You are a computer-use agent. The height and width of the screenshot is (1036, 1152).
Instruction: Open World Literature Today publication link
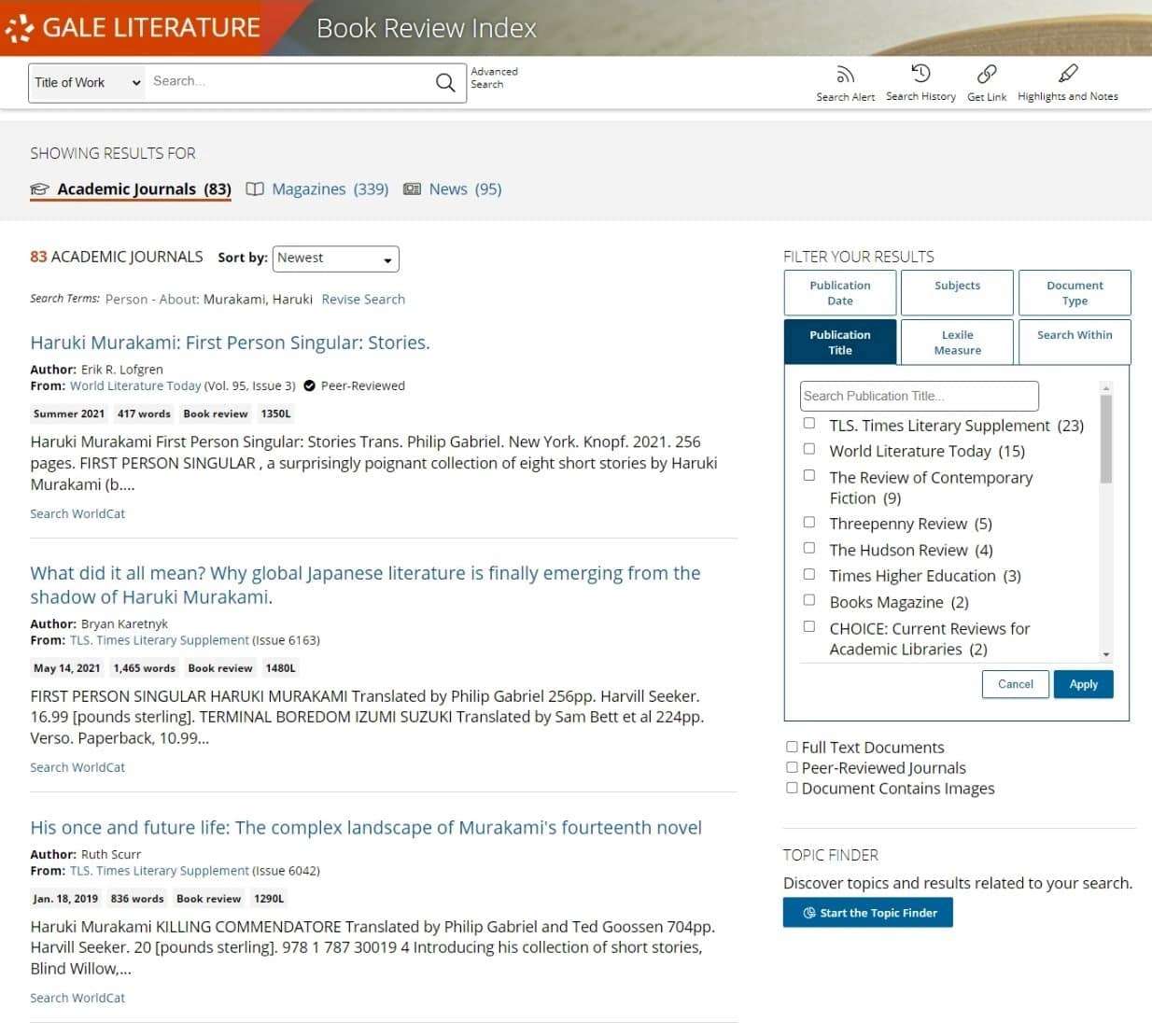coord(135,385)
